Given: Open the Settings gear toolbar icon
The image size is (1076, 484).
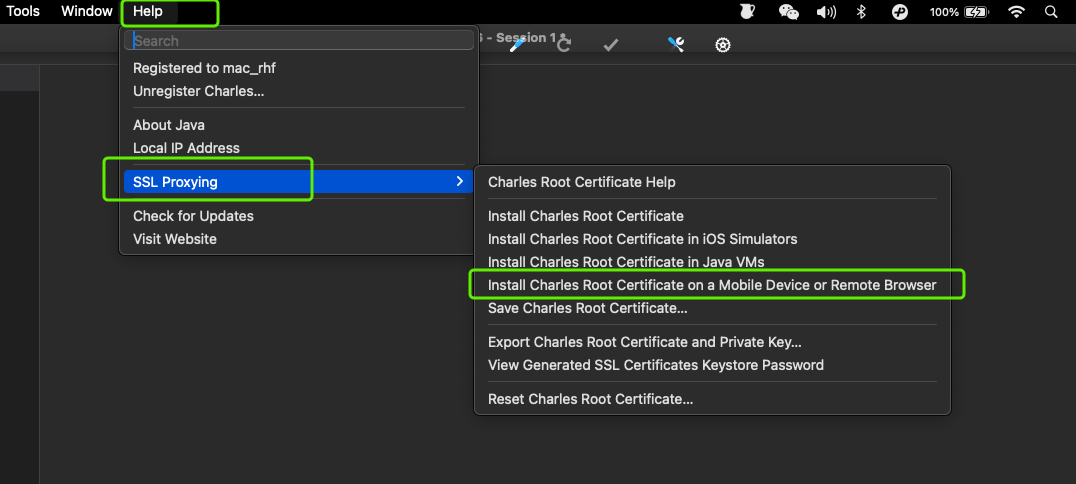Looking at the screenshot, I should pyautogui.click(x=723, y=45).
